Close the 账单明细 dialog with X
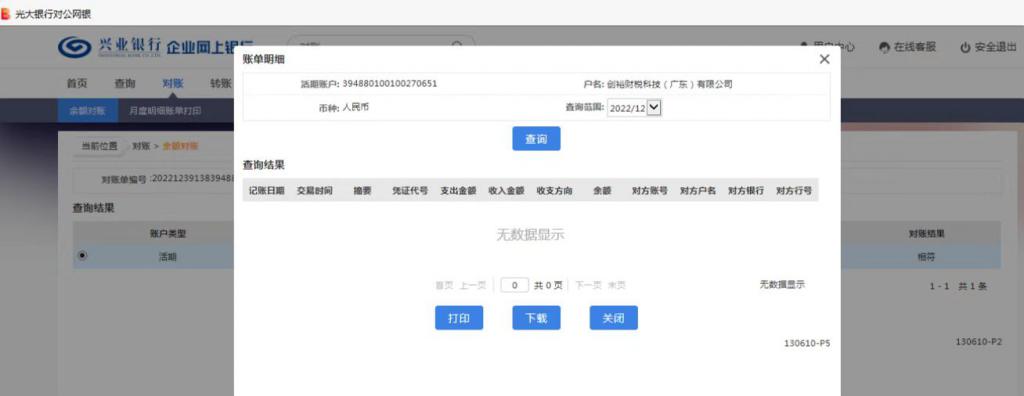Image resolution: width=1024 pixels, height=396 pixels. [824, 59]
